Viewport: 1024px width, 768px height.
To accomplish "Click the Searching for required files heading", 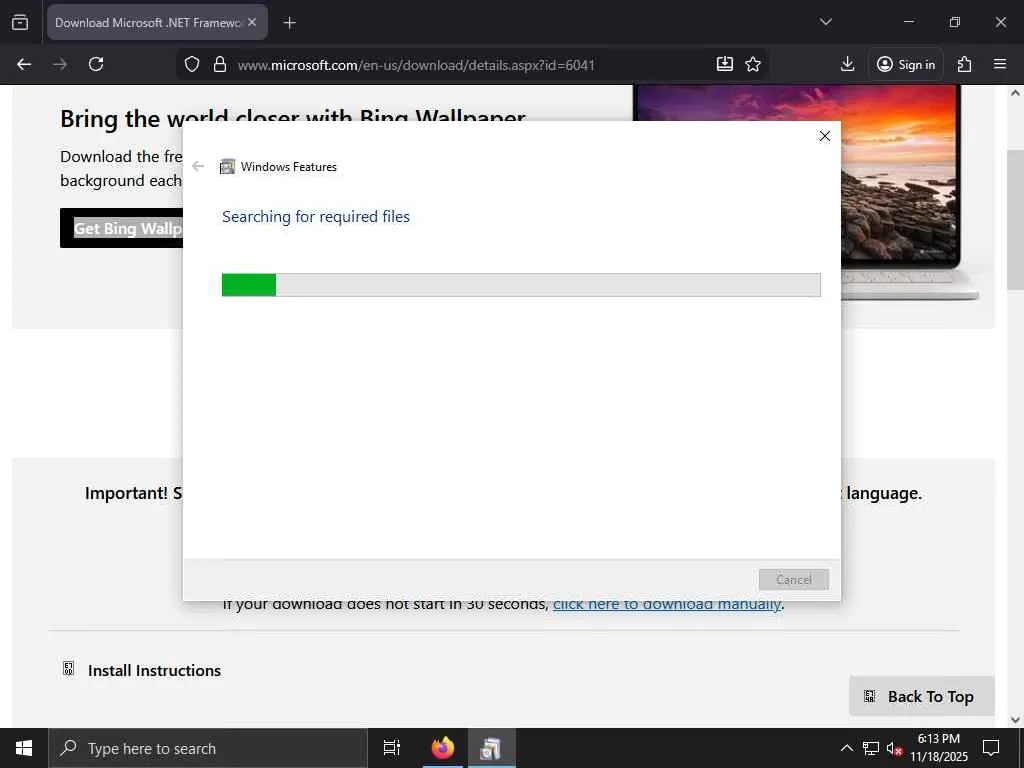I will coord(315,217).
